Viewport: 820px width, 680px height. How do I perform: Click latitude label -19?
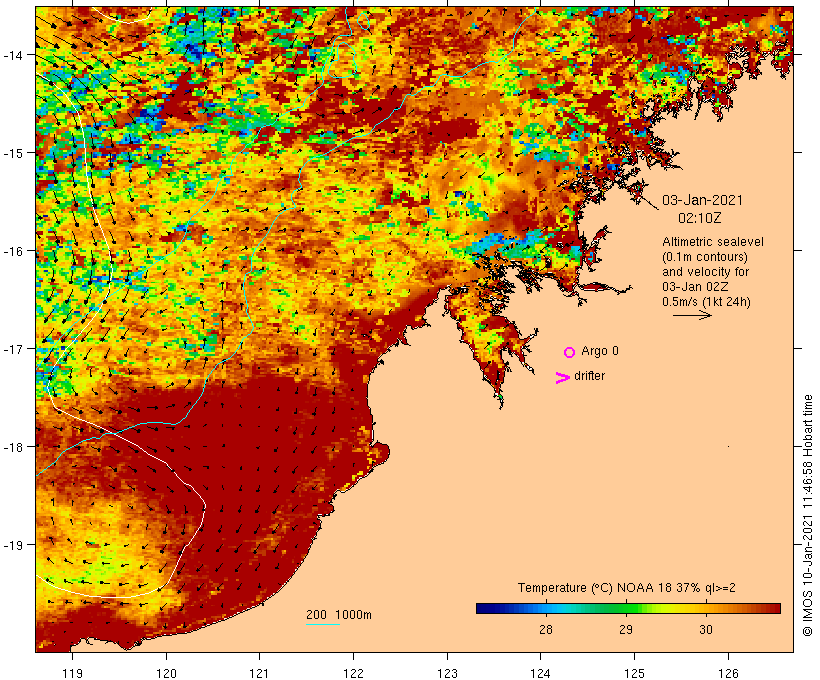(x=12, y=545)
